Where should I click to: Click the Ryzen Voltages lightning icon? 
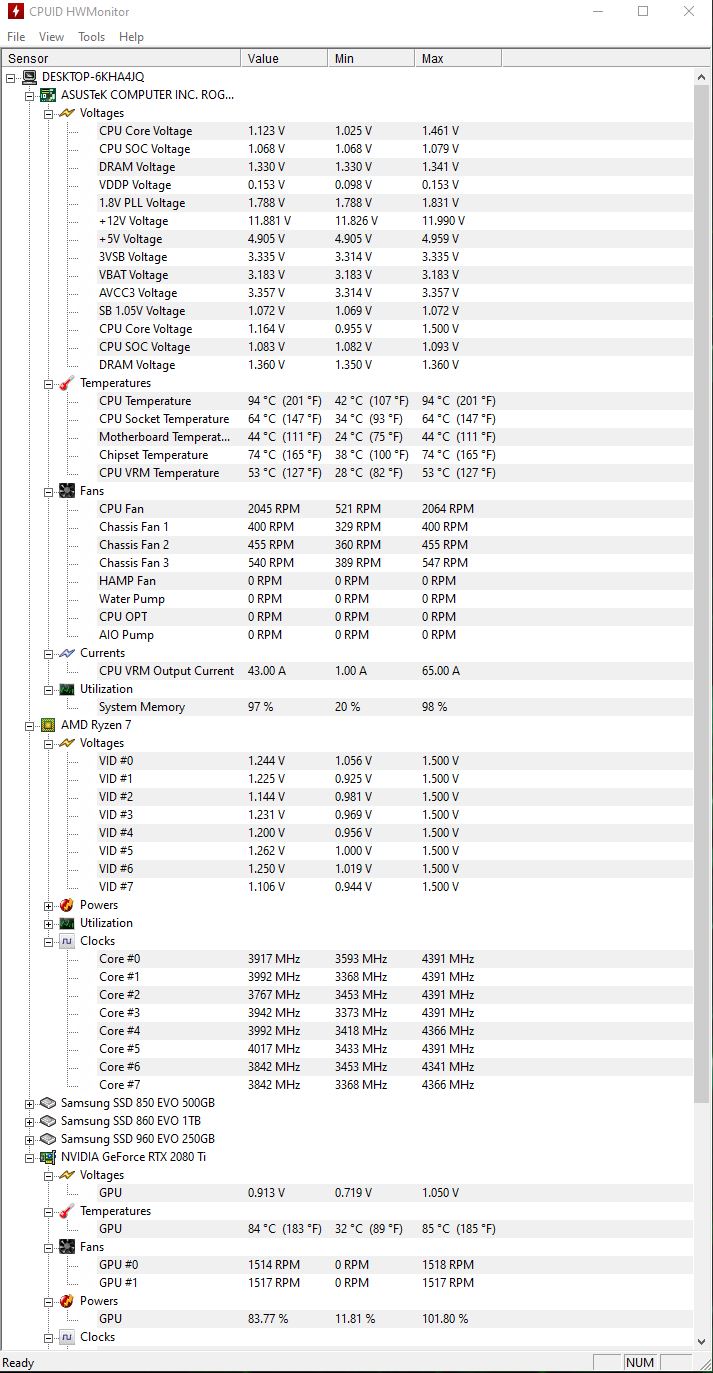pyautogui.click(x=67, y=743)
